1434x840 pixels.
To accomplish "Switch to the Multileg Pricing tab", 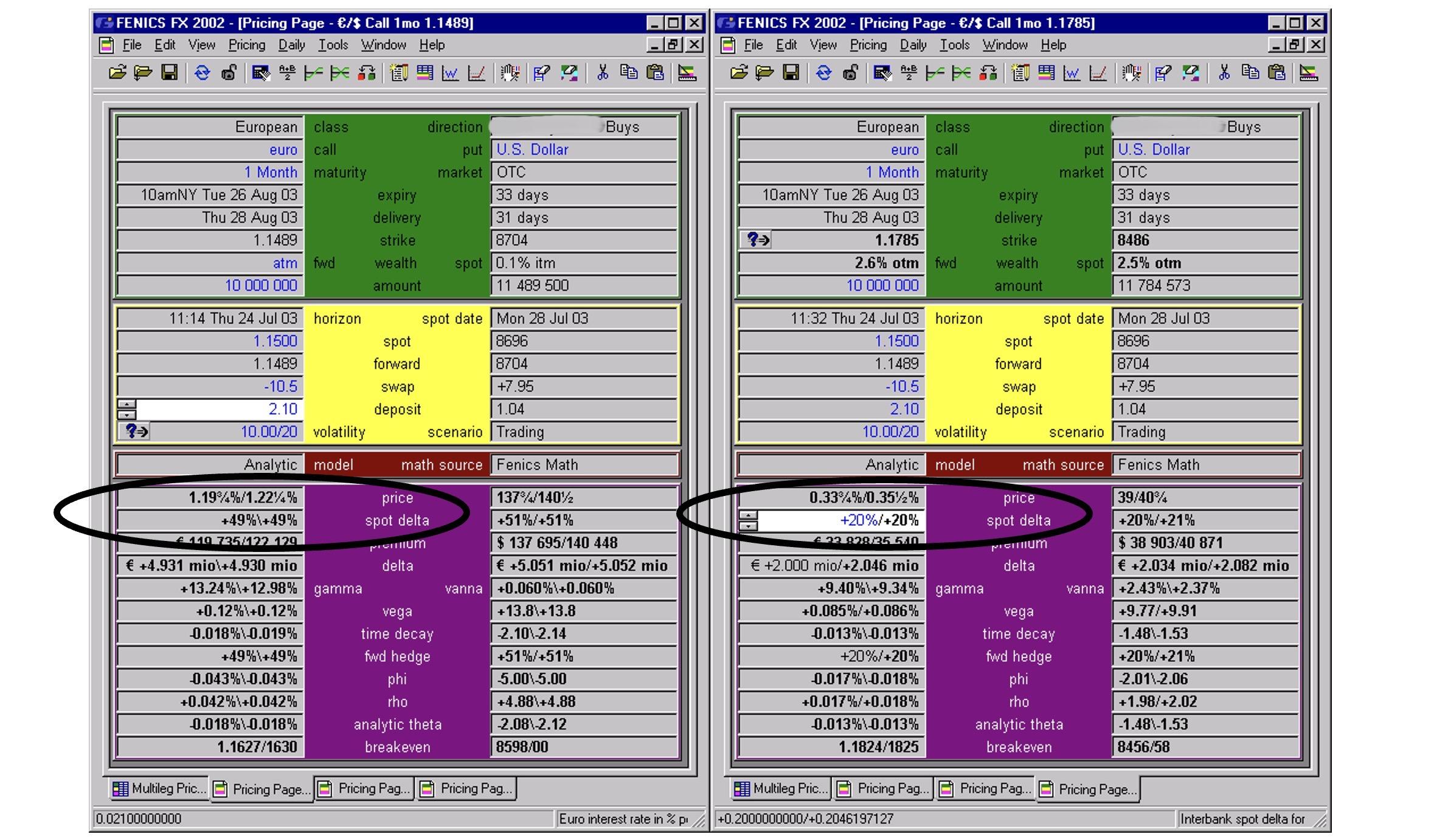I will tap(159, 788).
